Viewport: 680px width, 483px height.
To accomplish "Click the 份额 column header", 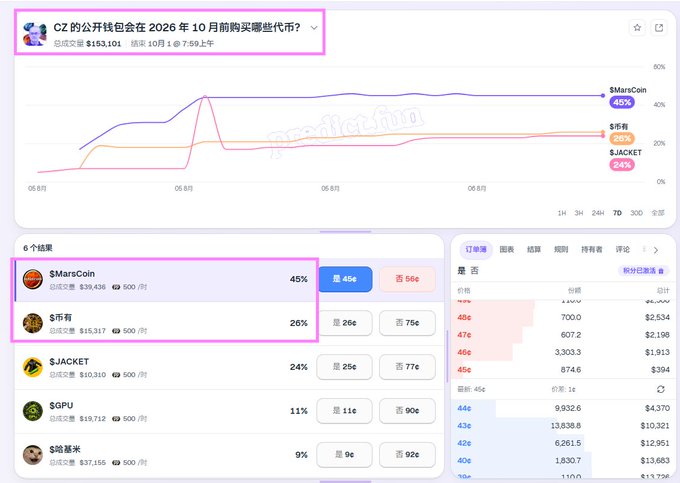I will (574, 290).
